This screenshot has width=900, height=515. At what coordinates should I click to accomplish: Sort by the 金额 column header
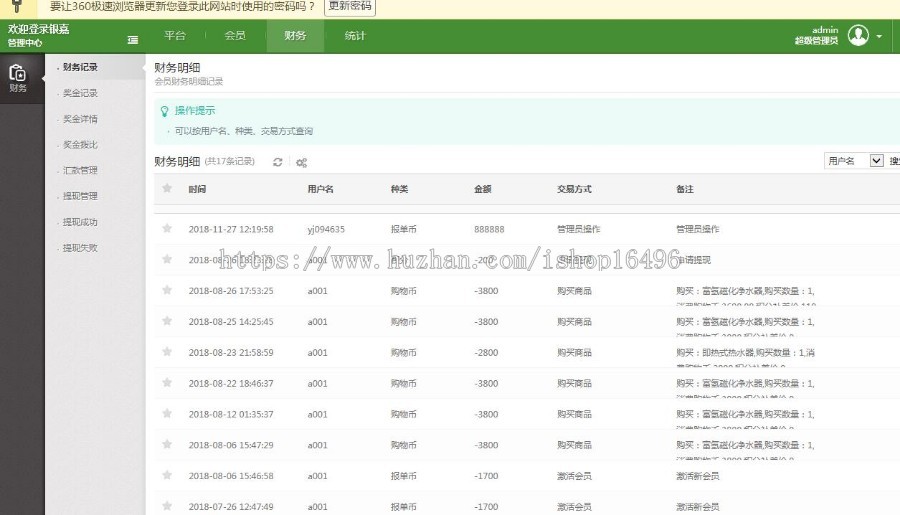pos(483,189)
